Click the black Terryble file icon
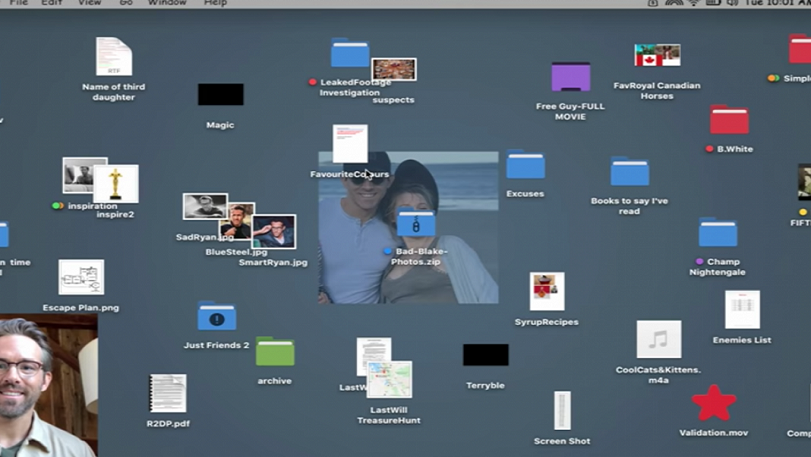811x457 pixels. tap(486, 355)
